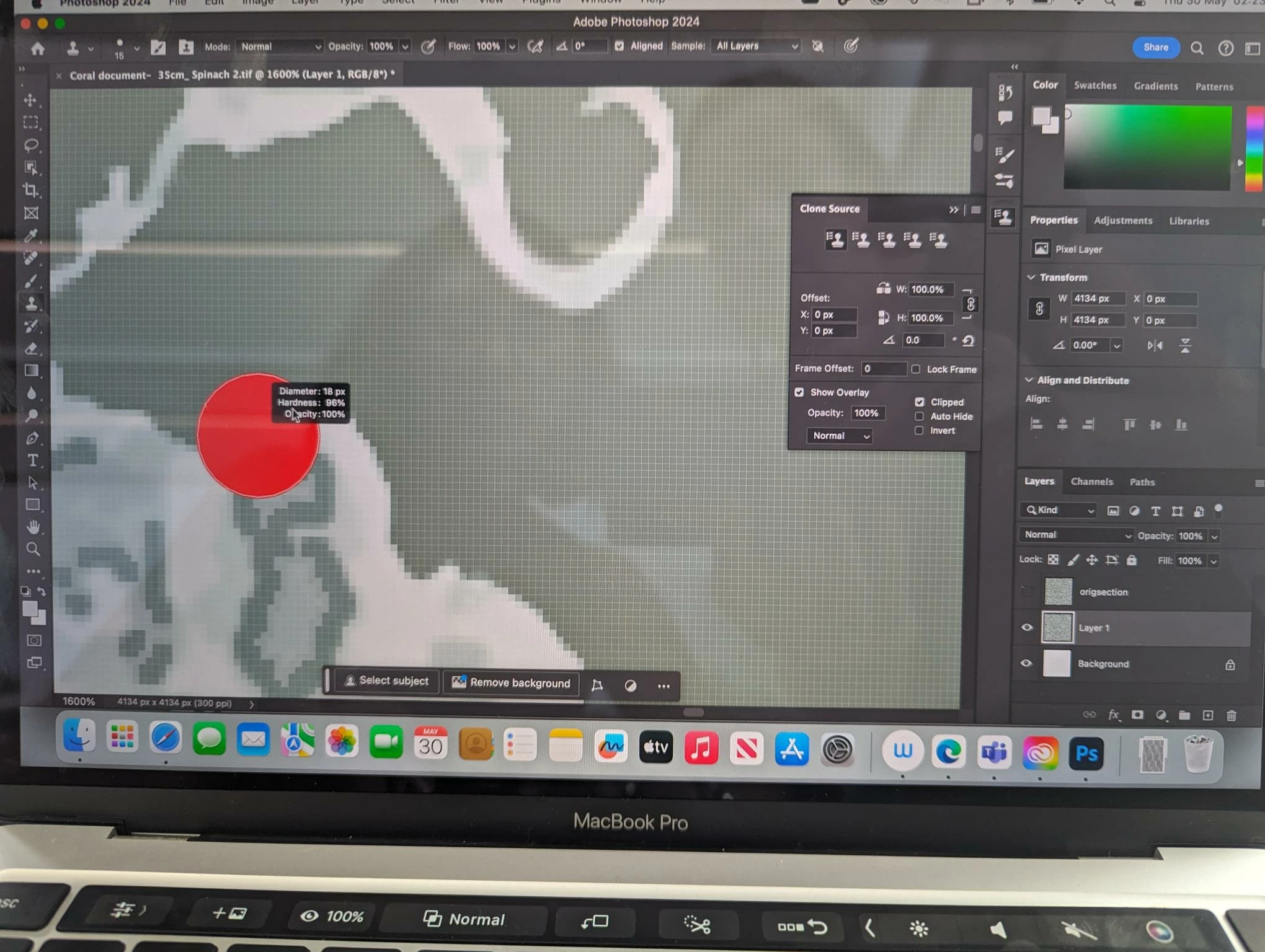The image size is (1265, 952).
Task: Select the Eraser tool
Action: (x=32, y=348)
